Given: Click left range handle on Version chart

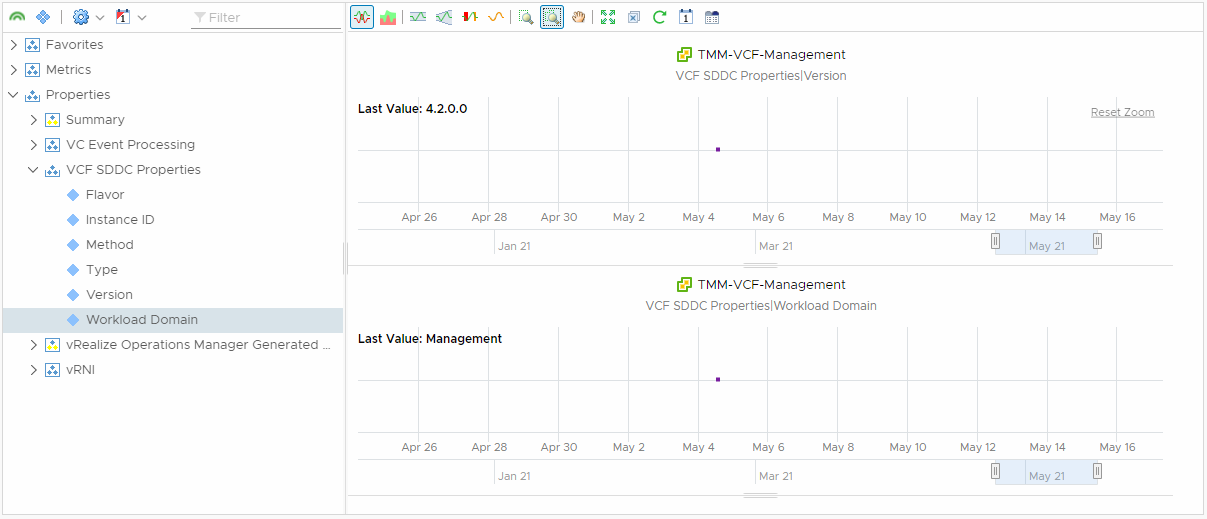Looking at the screenshot, I should coord(995,241).
